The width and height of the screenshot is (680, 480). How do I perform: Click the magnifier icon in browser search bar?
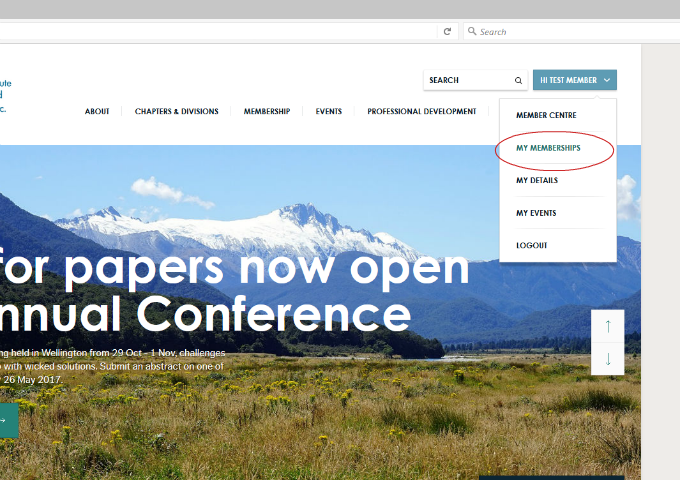pyautogui.click(x=472, y=32)
